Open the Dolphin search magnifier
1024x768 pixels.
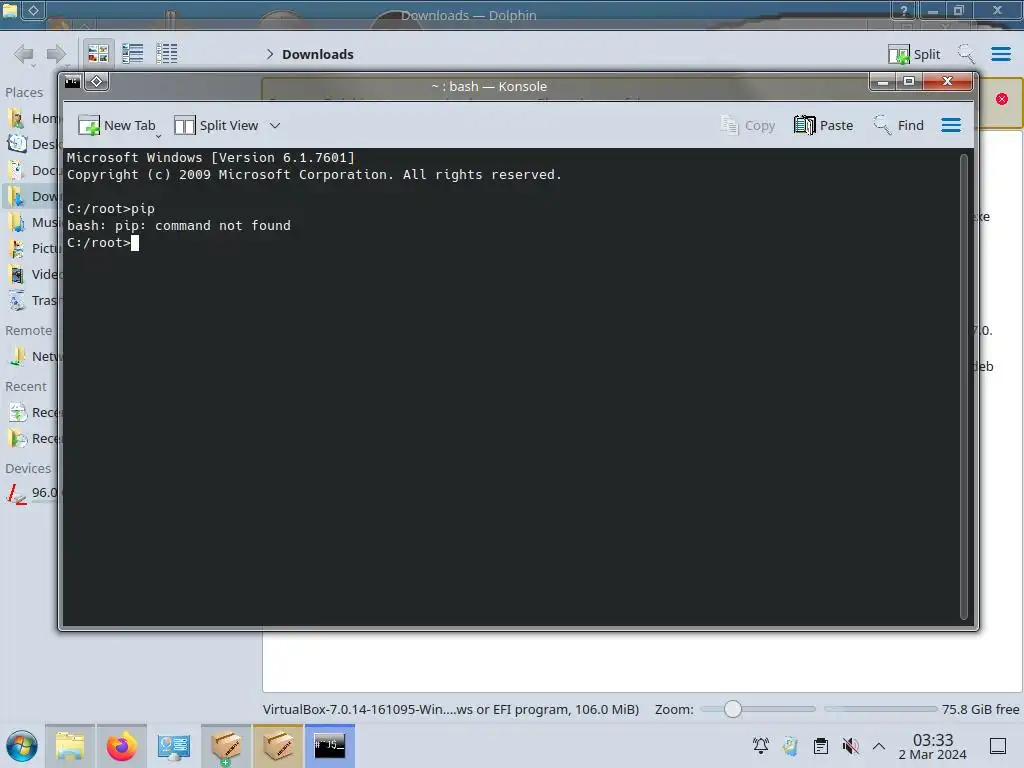(967, 54)
